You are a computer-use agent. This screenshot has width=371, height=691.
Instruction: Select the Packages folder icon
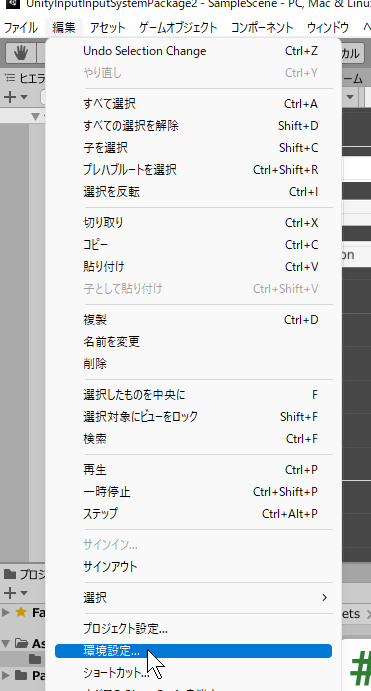point(21,675)
